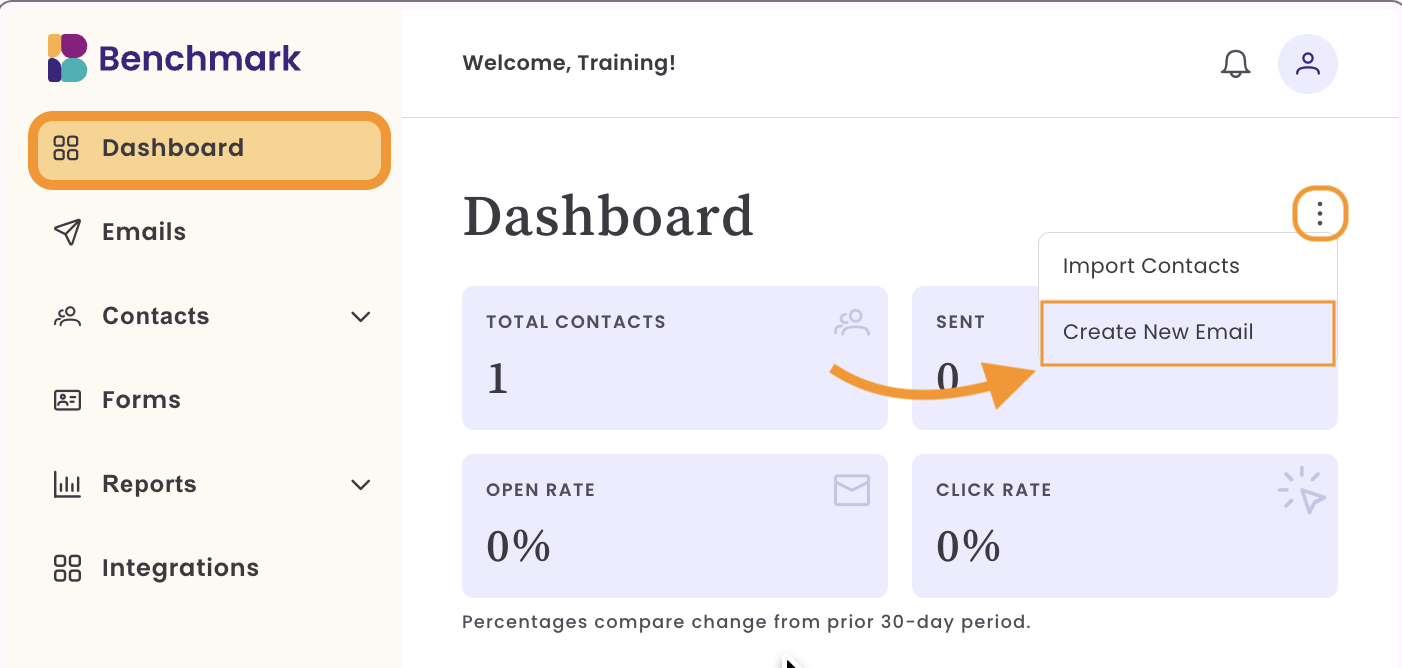Click the envelope icon in Open Rate card
The height and width of the screenshot is (668, 1402).
pos(852,490)
